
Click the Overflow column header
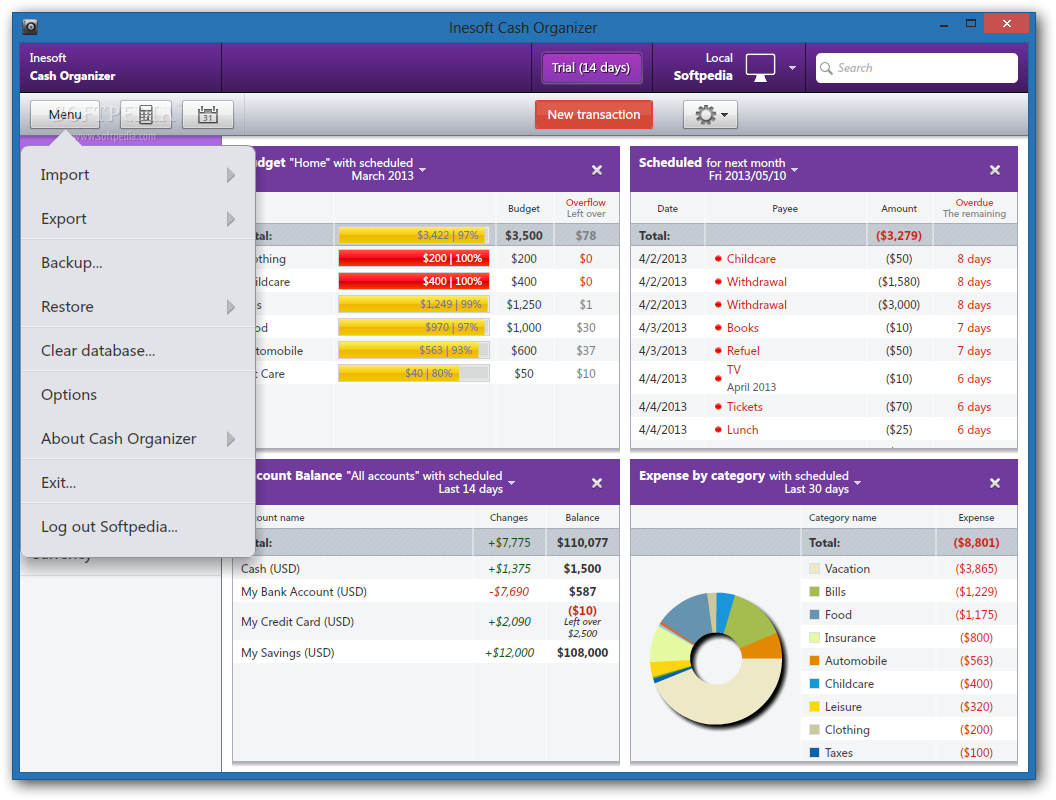click(x=585, y=208)
